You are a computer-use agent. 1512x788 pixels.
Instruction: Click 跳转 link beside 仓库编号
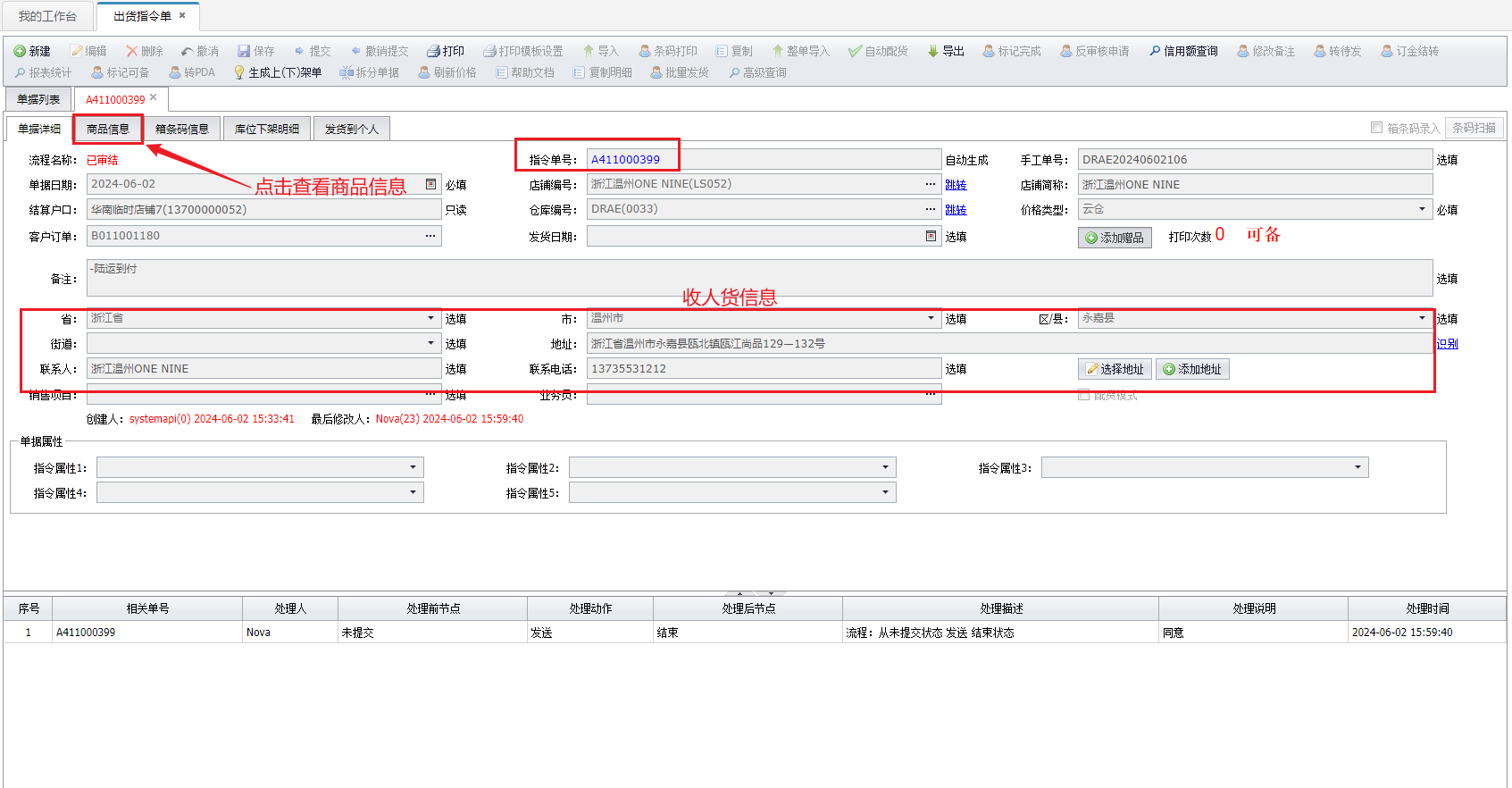[956, 210]
